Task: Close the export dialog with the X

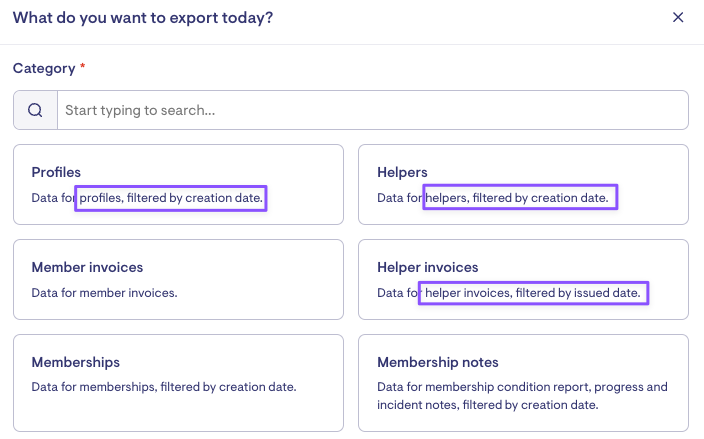Action: tap(678, 17)
